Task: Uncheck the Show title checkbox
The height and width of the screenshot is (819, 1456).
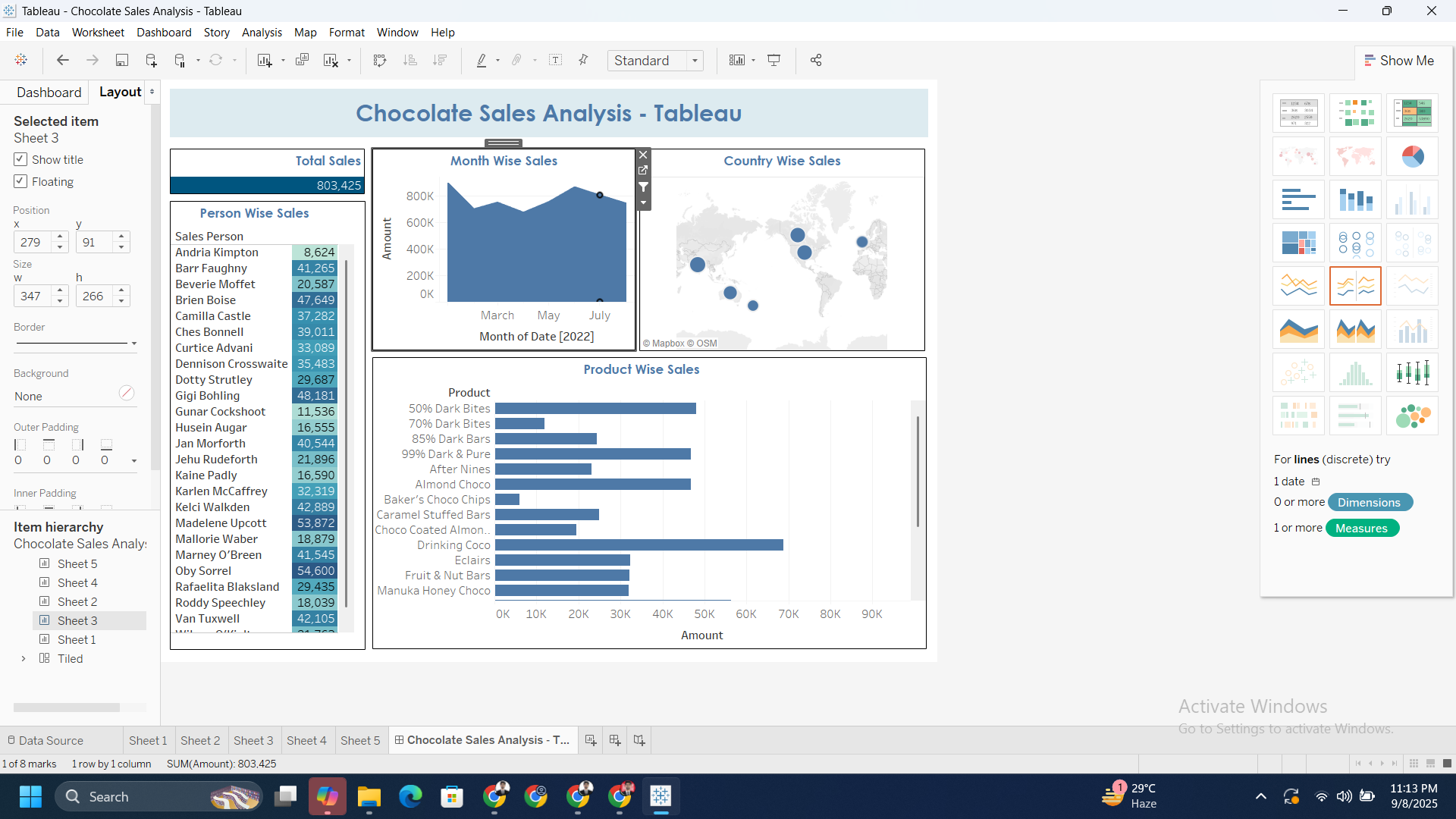Action: point(20,159)
